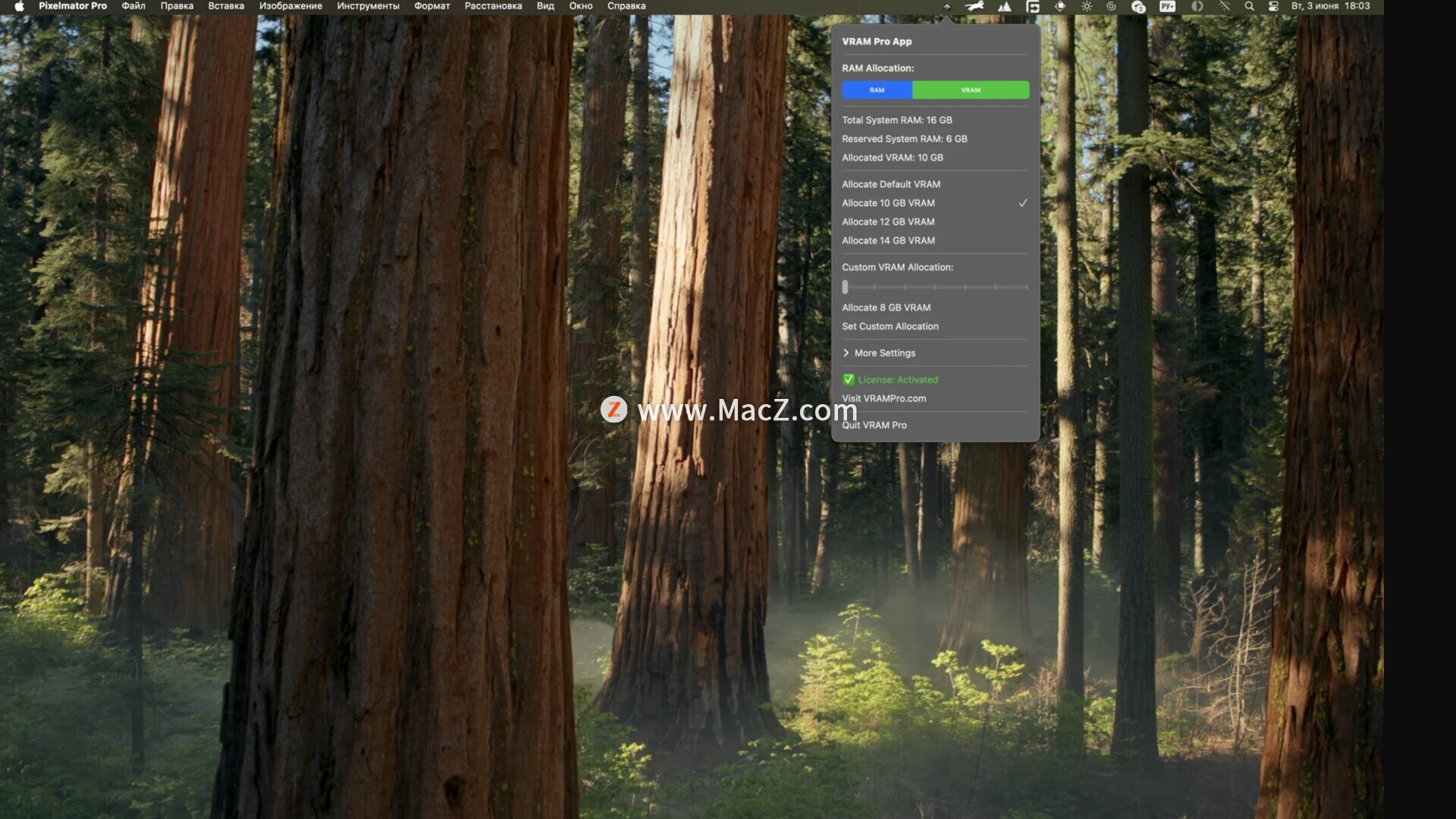The height and width of the screenshot is (819, 1456).
Task: Open the Файл menu
Action: 133,6
